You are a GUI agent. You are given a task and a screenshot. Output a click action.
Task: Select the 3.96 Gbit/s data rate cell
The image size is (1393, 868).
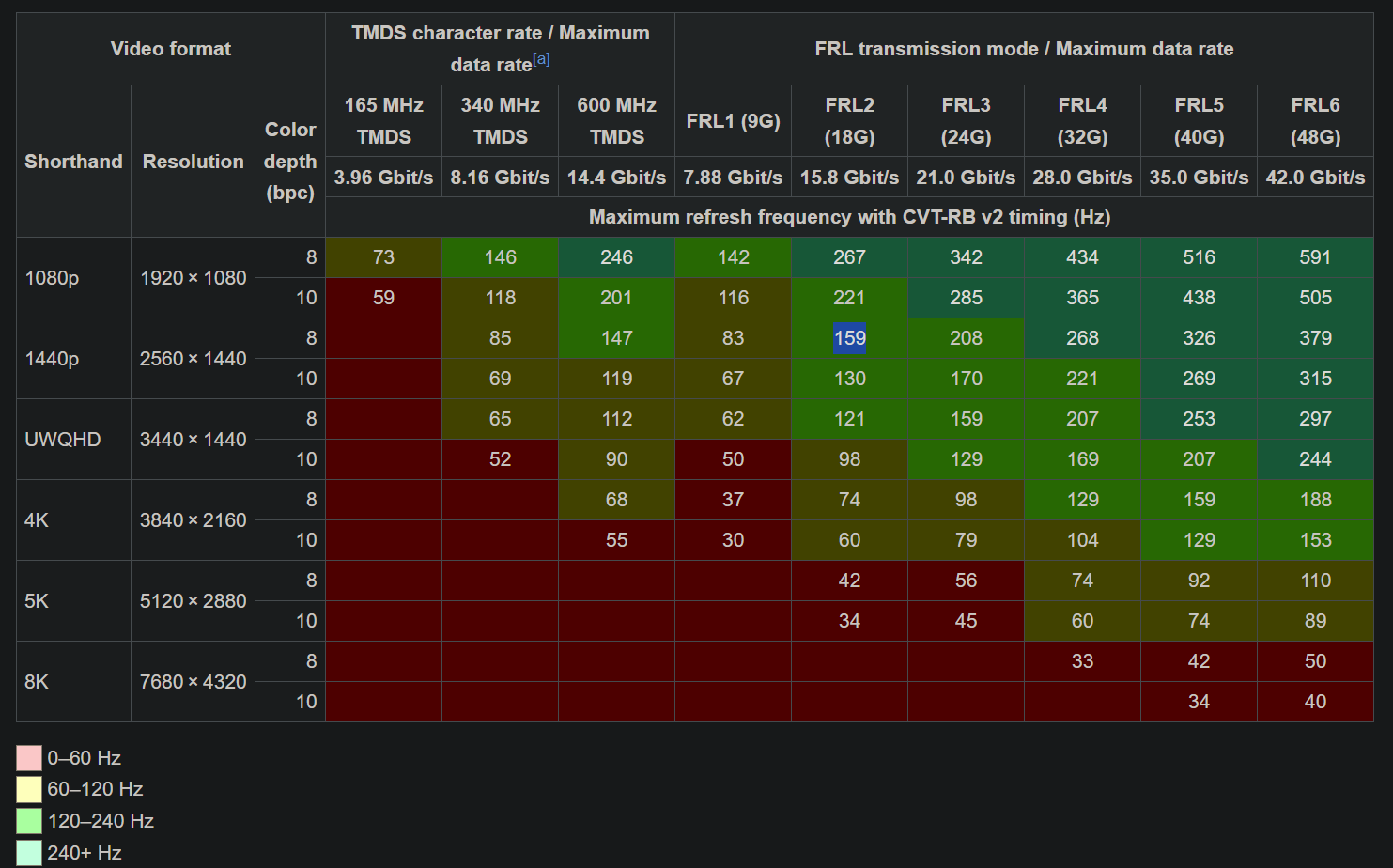click(x=383, y=178)
